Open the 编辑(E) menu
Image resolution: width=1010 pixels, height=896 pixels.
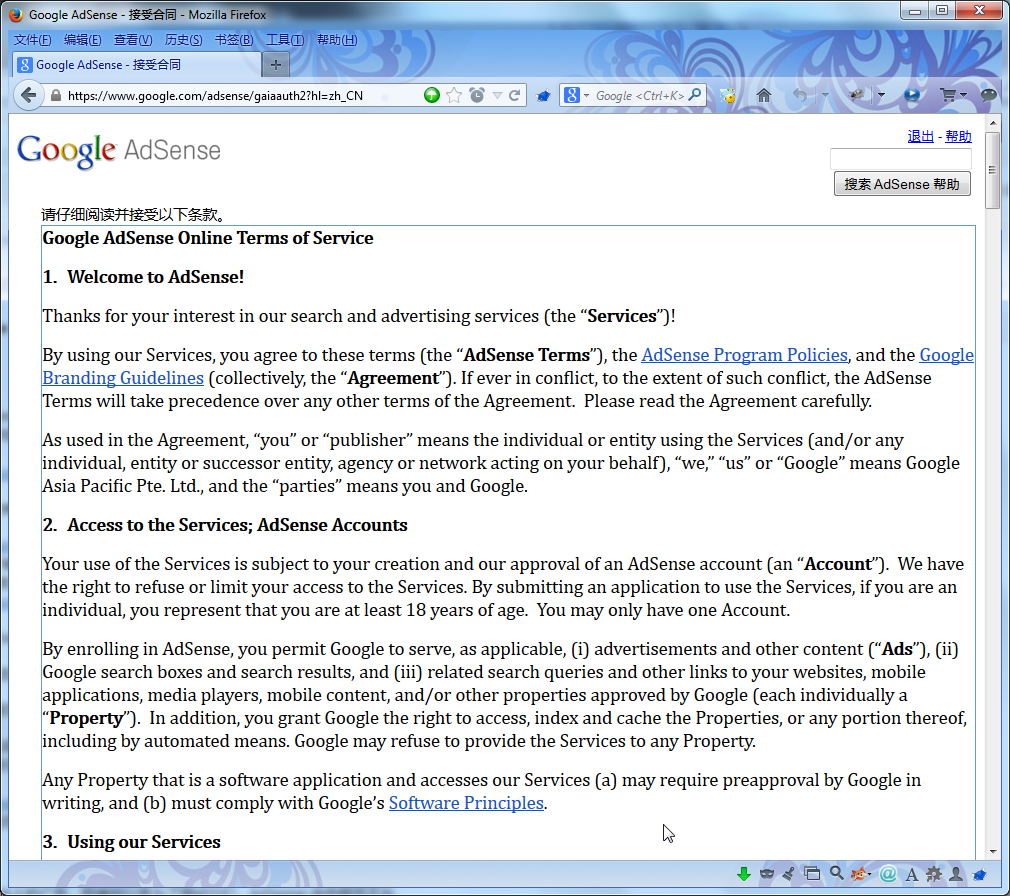coord(82,40)
